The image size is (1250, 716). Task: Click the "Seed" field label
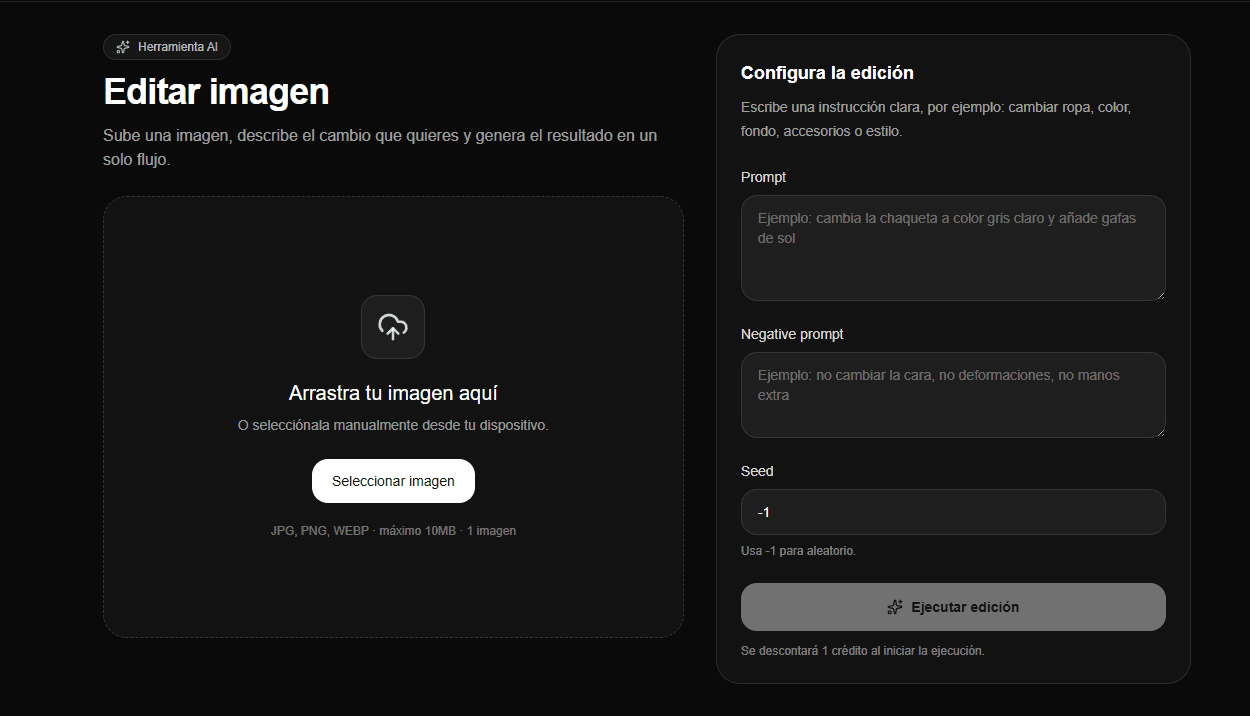coord(757,471)
